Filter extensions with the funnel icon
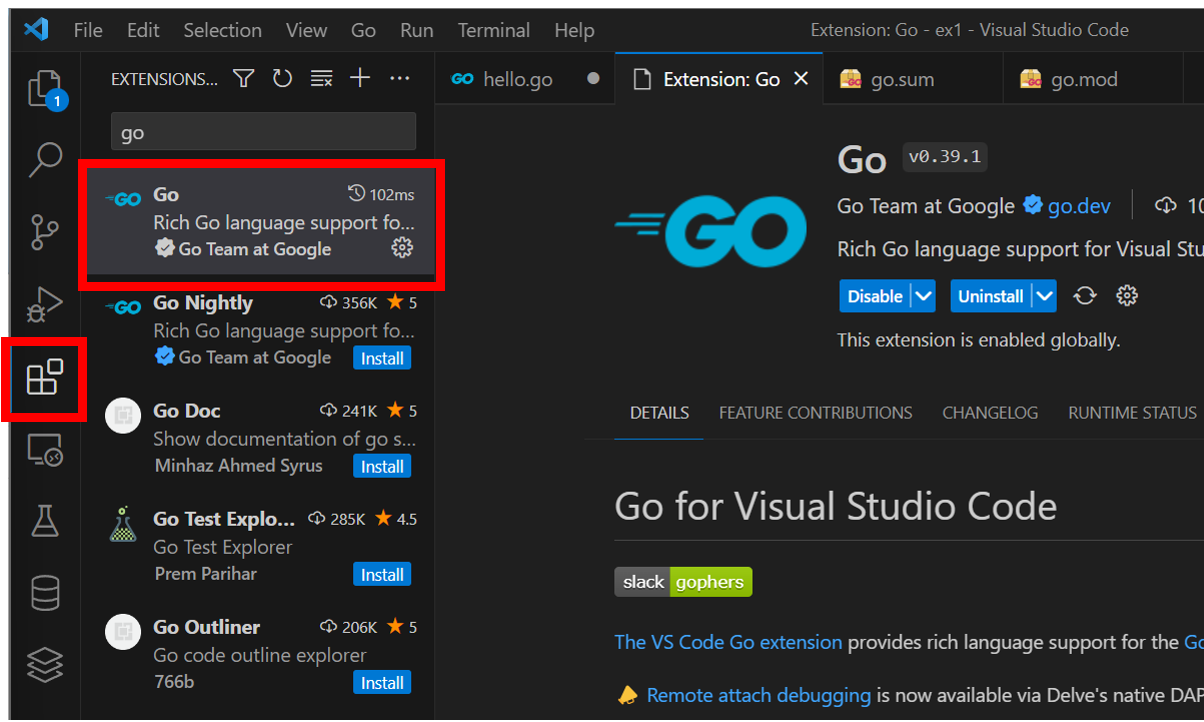 243,79
